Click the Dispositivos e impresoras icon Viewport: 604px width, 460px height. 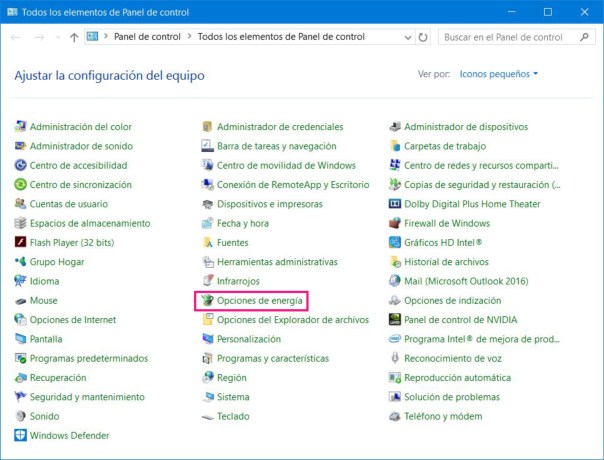click(x=207, y=203)
